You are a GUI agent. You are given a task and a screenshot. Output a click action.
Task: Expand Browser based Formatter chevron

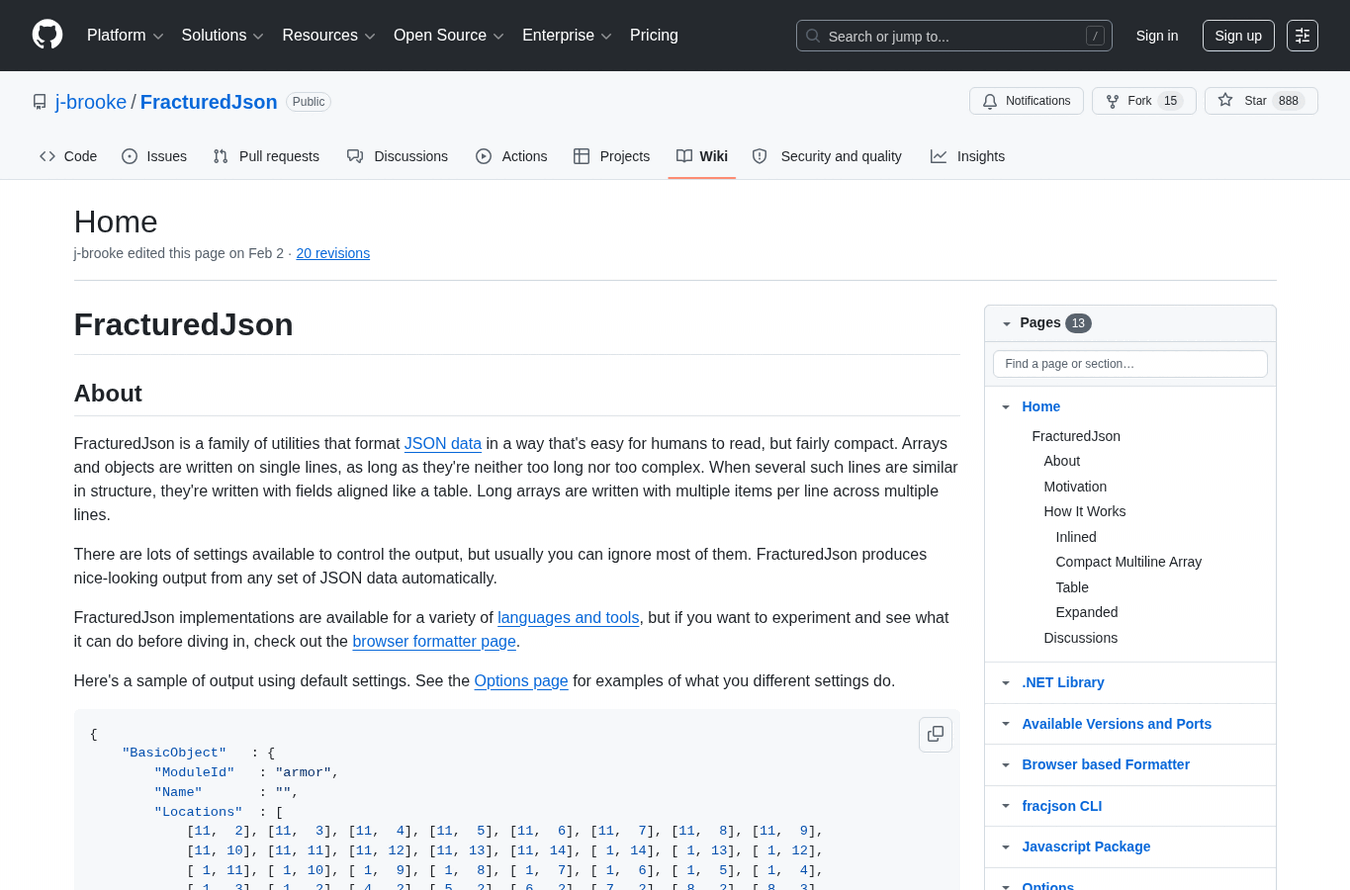1006,765
